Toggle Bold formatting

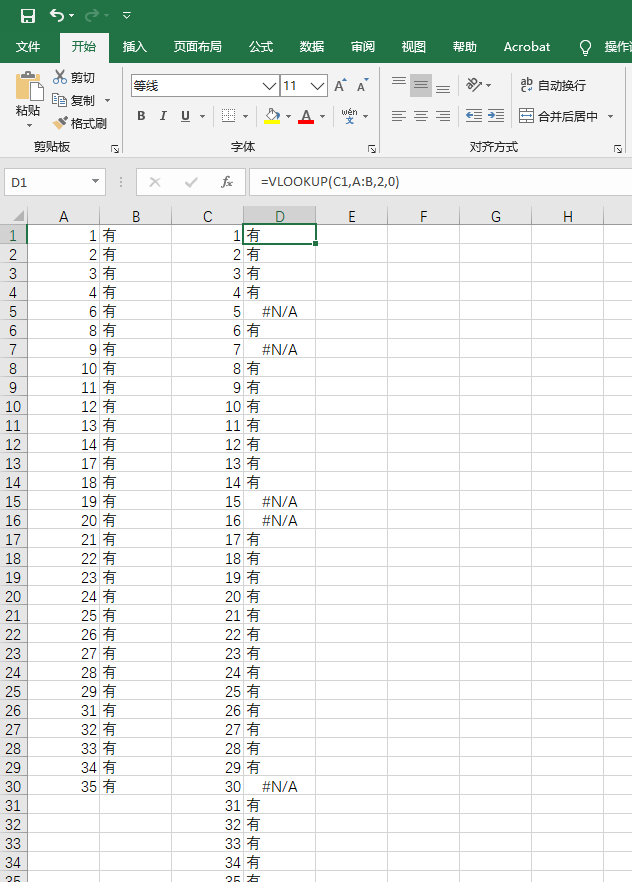click(141, 116)
